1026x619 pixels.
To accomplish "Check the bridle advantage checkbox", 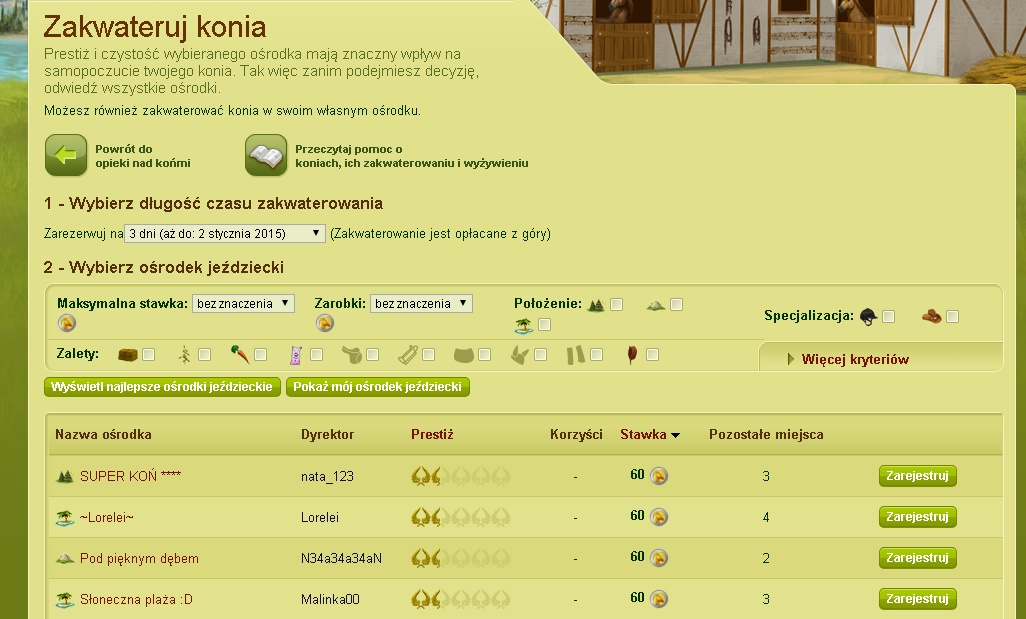I will coord(429,355).
